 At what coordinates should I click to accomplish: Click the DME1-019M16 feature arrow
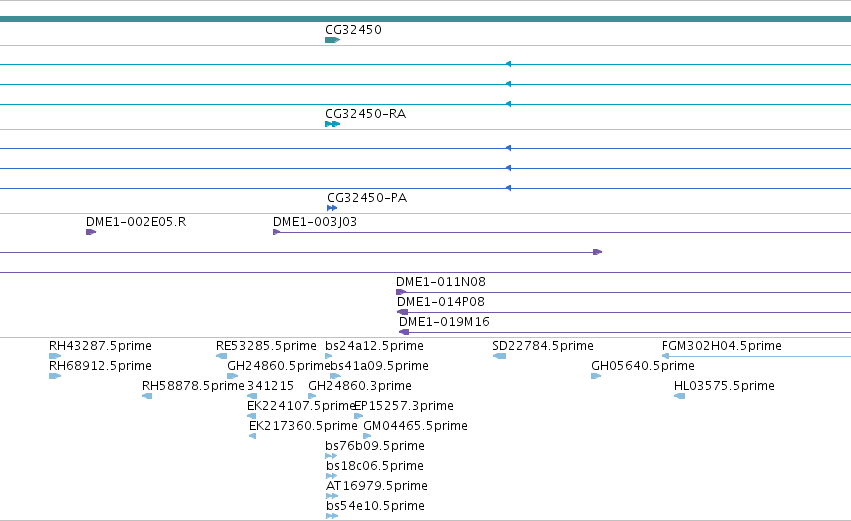pos(404,332)
